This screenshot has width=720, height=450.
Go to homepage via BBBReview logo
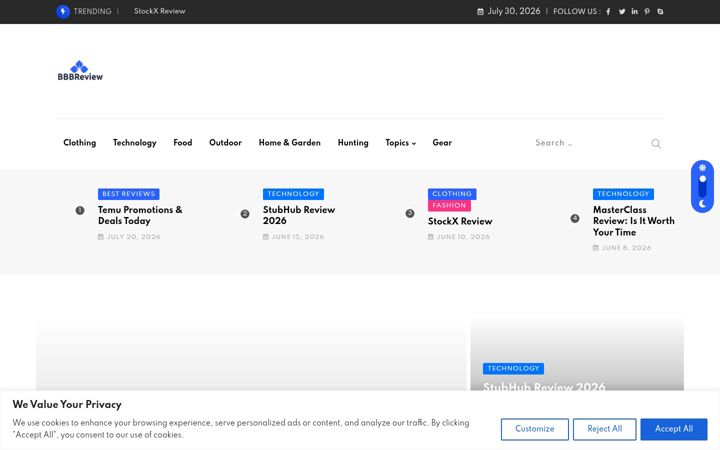[x=80, y=71]
